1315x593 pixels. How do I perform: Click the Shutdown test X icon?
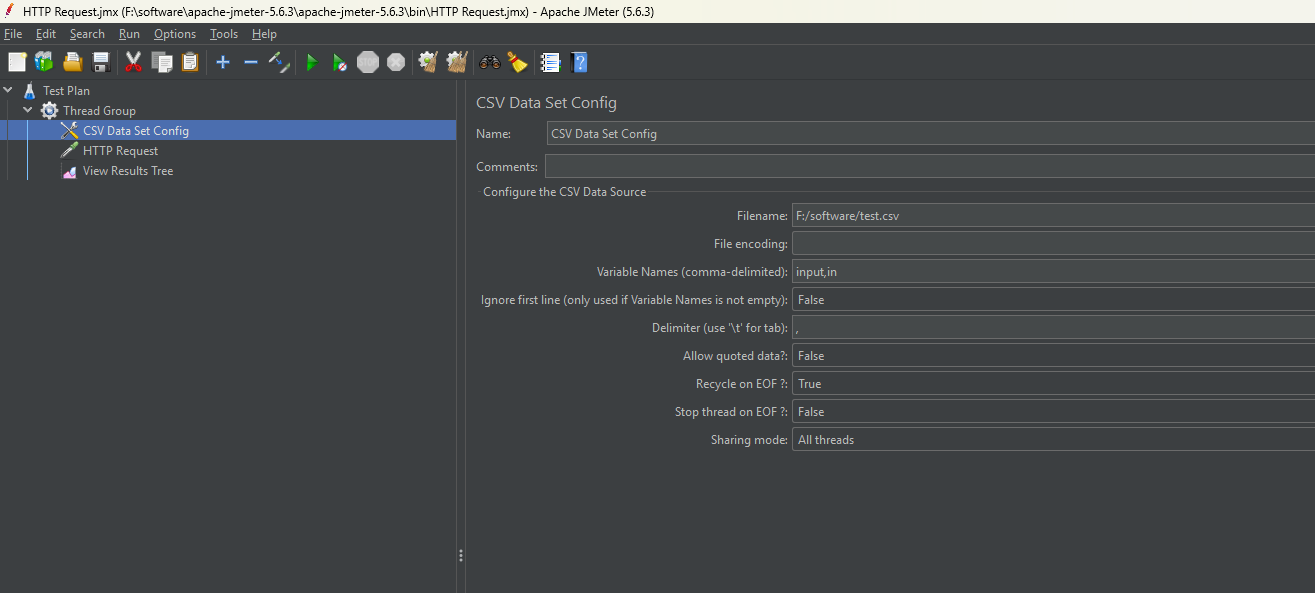pos(396,62)
